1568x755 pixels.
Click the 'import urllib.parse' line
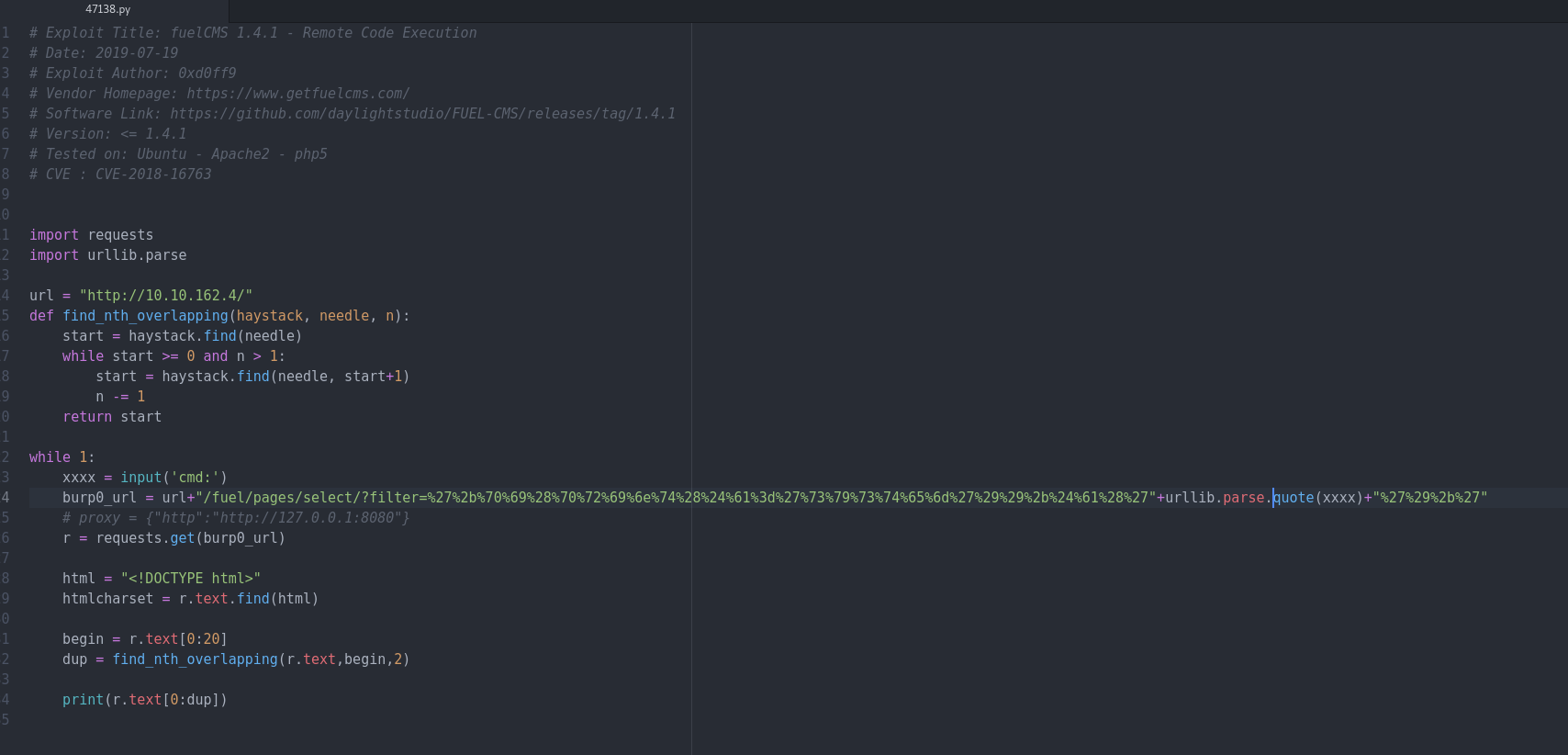(x=108, y=255)
